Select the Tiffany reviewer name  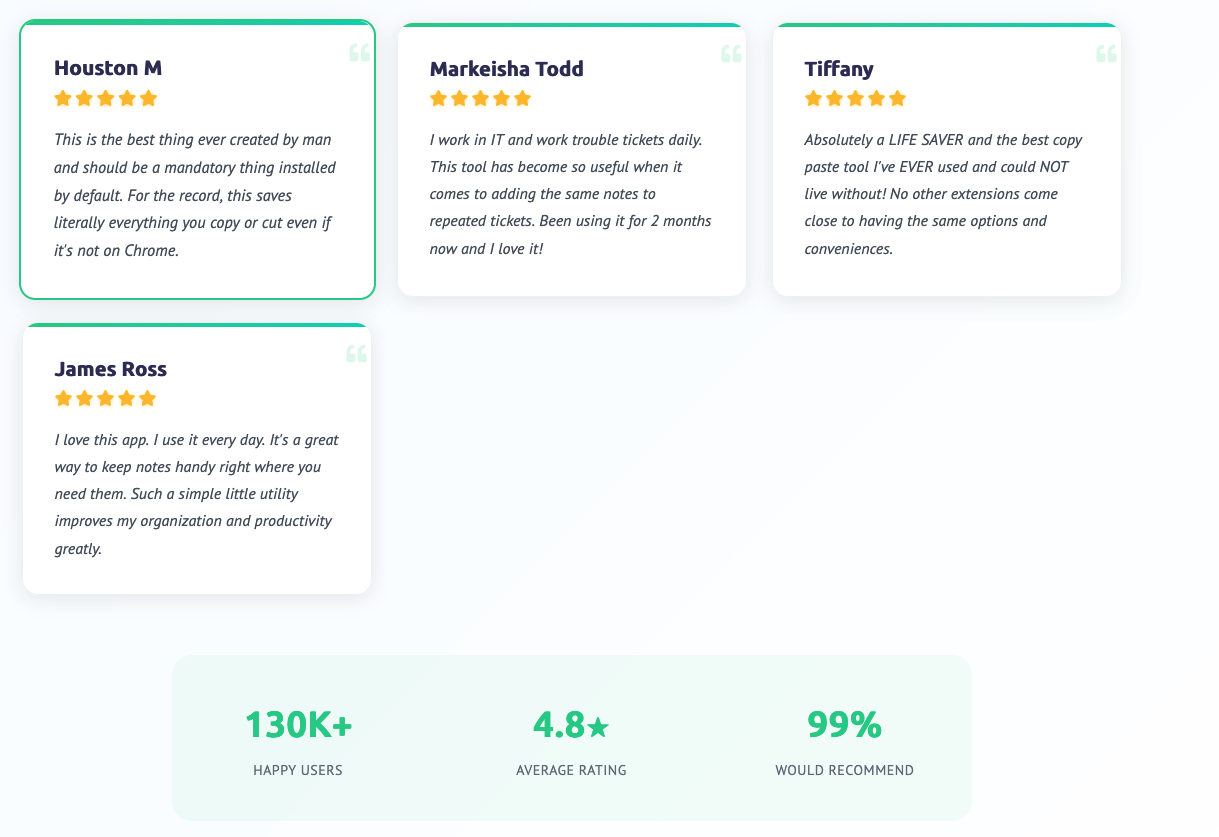tap(839, 69)
